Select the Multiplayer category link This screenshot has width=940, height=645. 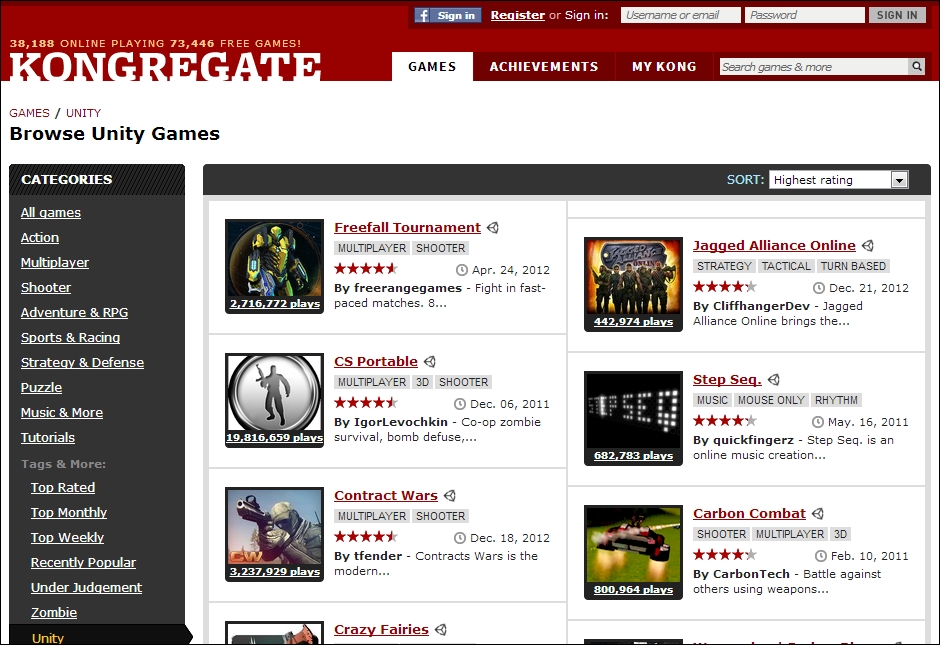(55, 263)
